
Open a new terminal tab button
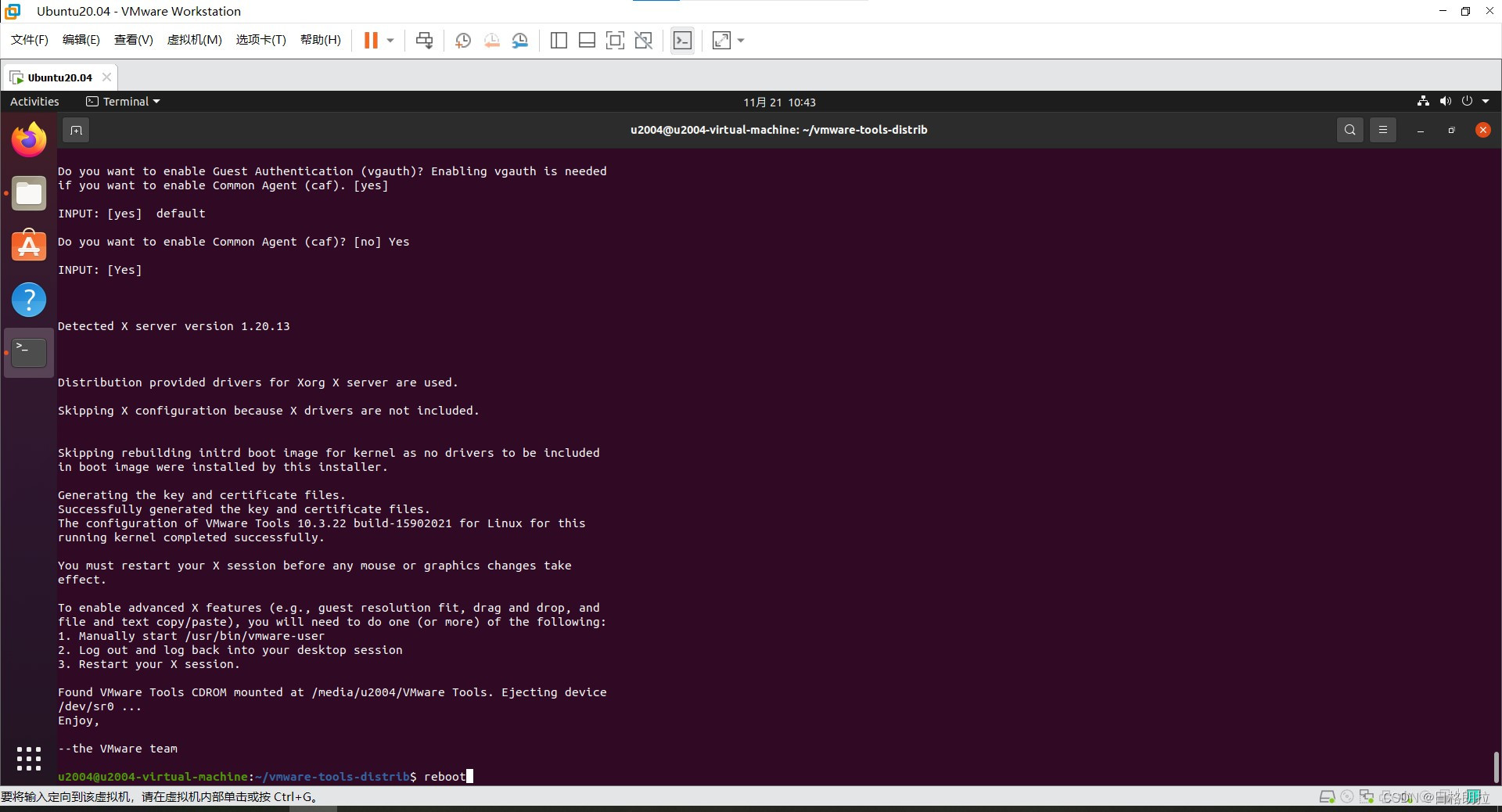(76, 130)
